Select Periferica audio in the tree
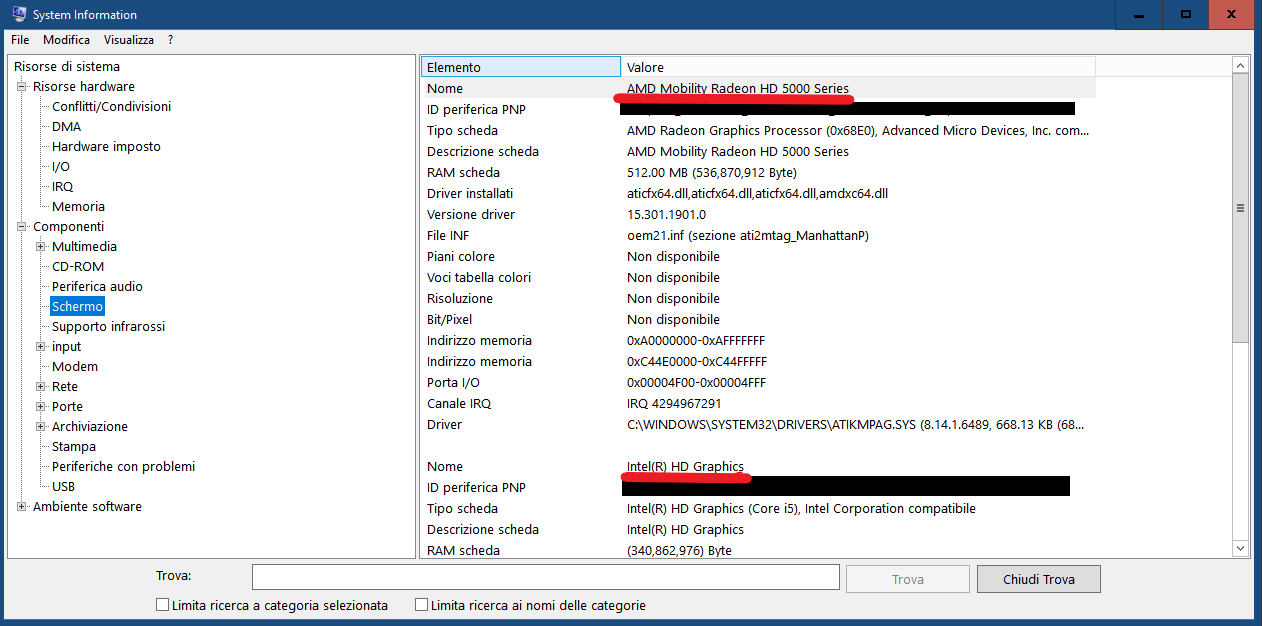The image size is (1262, 626). [x=97, y=287]
